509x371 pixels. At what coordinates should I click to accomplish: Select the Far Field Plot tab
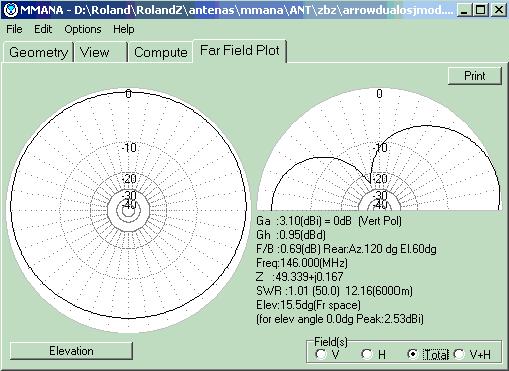[240, 51]
